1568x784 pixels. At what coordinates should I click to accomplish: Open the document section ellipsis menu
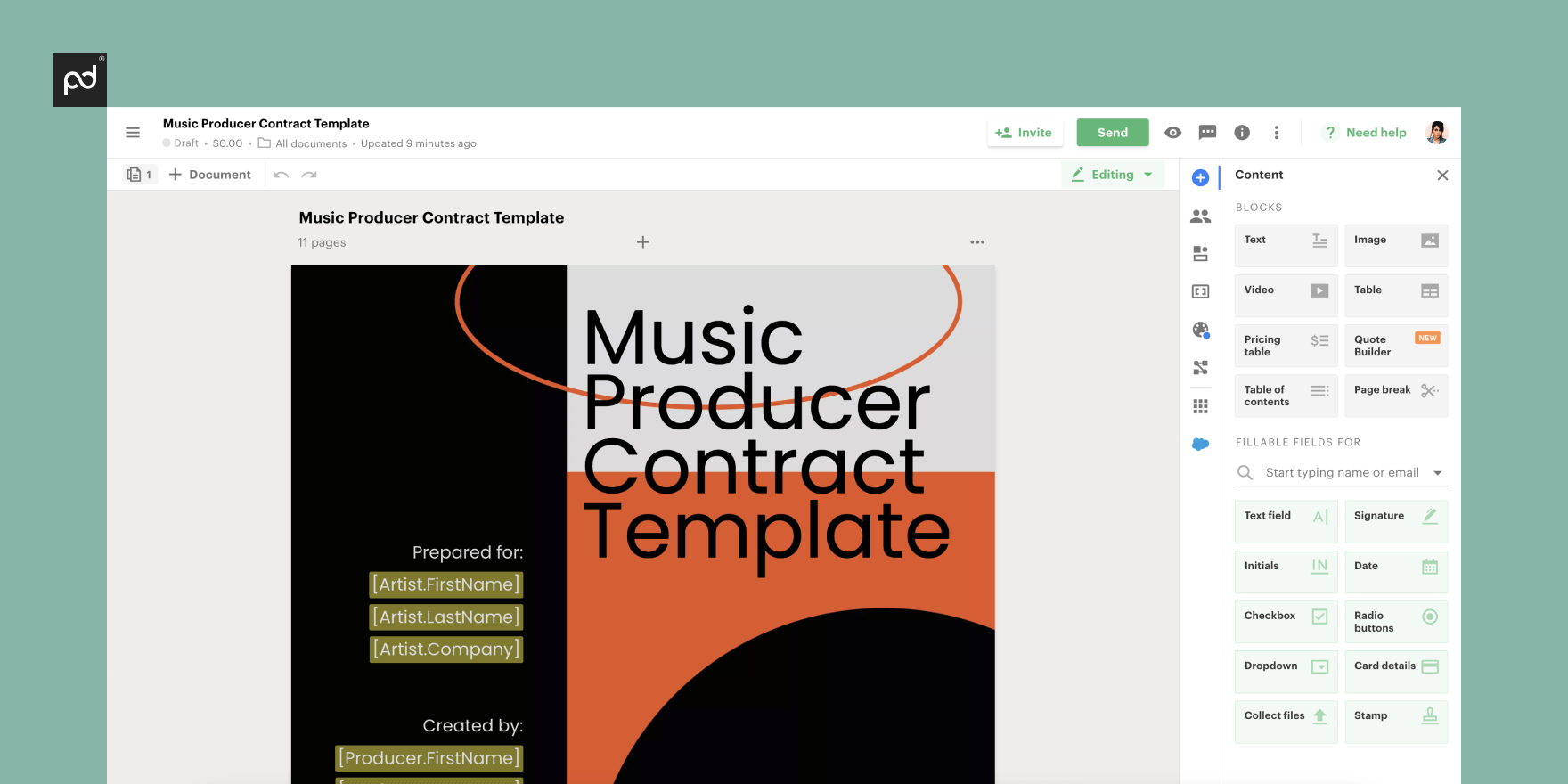[x=977, y=242]
